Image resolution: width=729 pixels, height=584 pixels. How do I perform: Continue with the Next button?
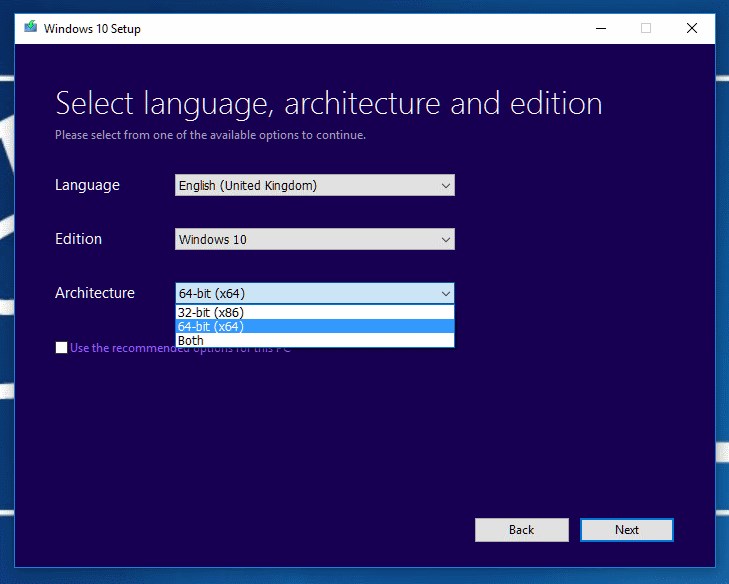click(627, 530)
